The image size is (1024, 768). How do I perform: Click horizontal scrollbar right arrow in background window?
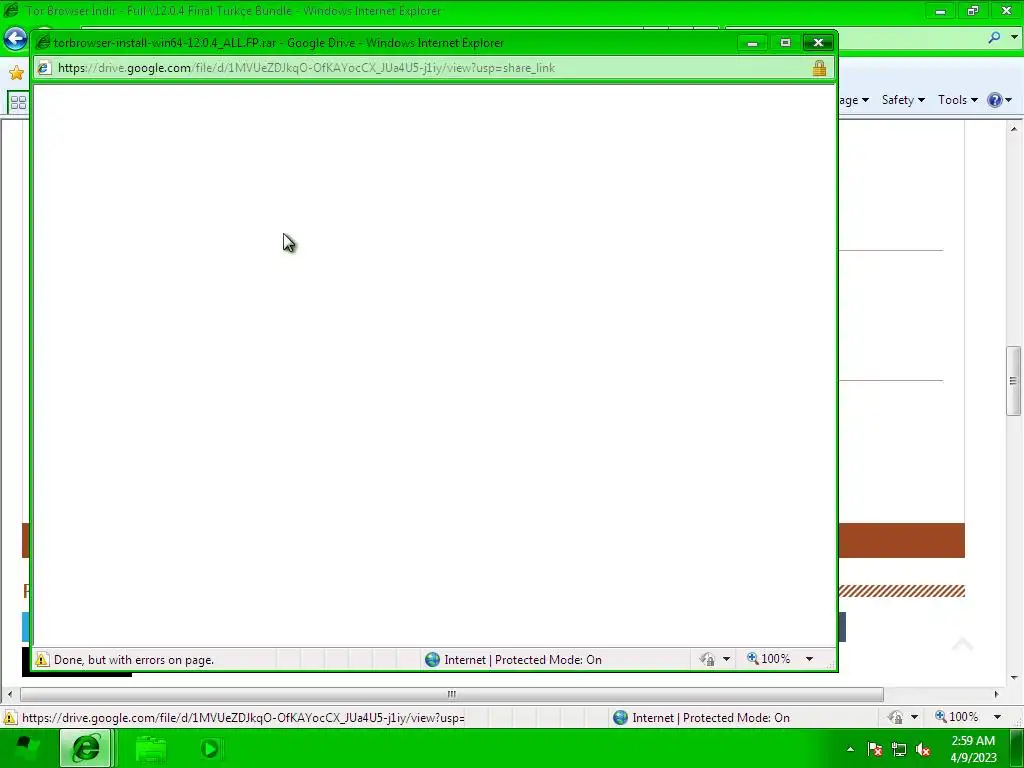(x=997, y=694)
